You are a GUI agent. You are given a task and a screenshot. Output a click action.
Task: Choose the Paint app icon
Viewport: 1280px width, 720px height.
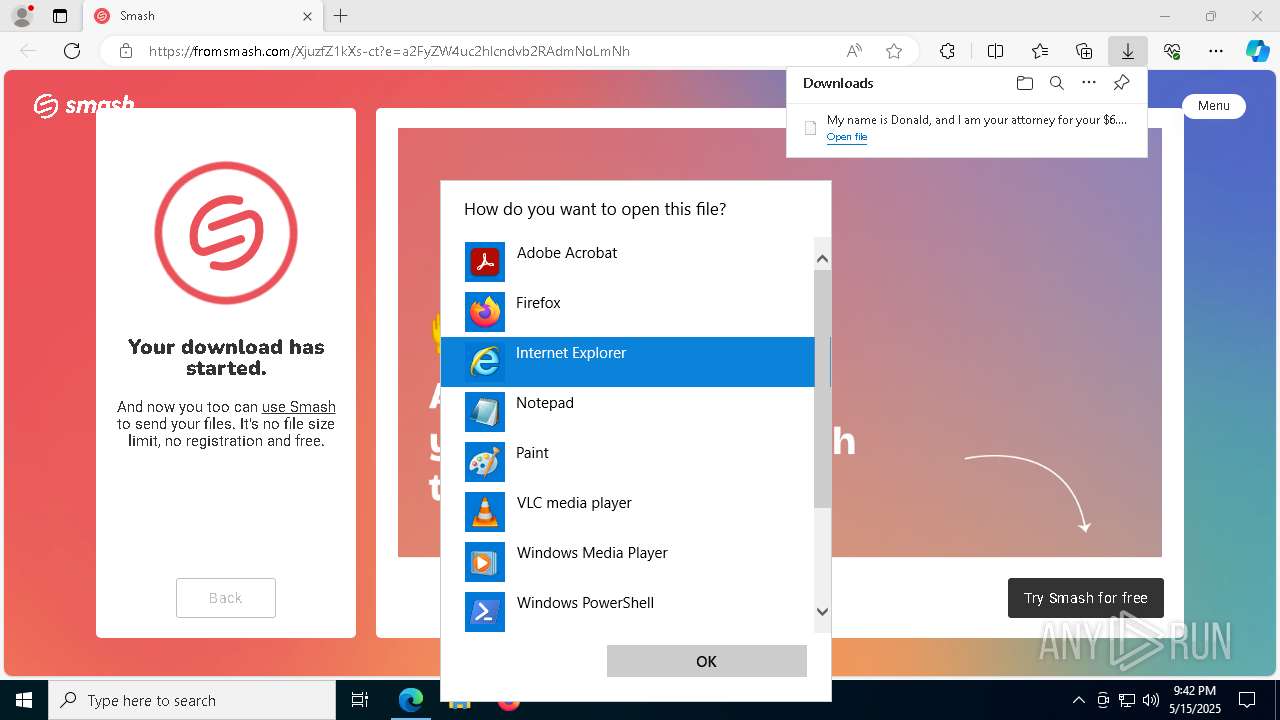click(485, 462)
